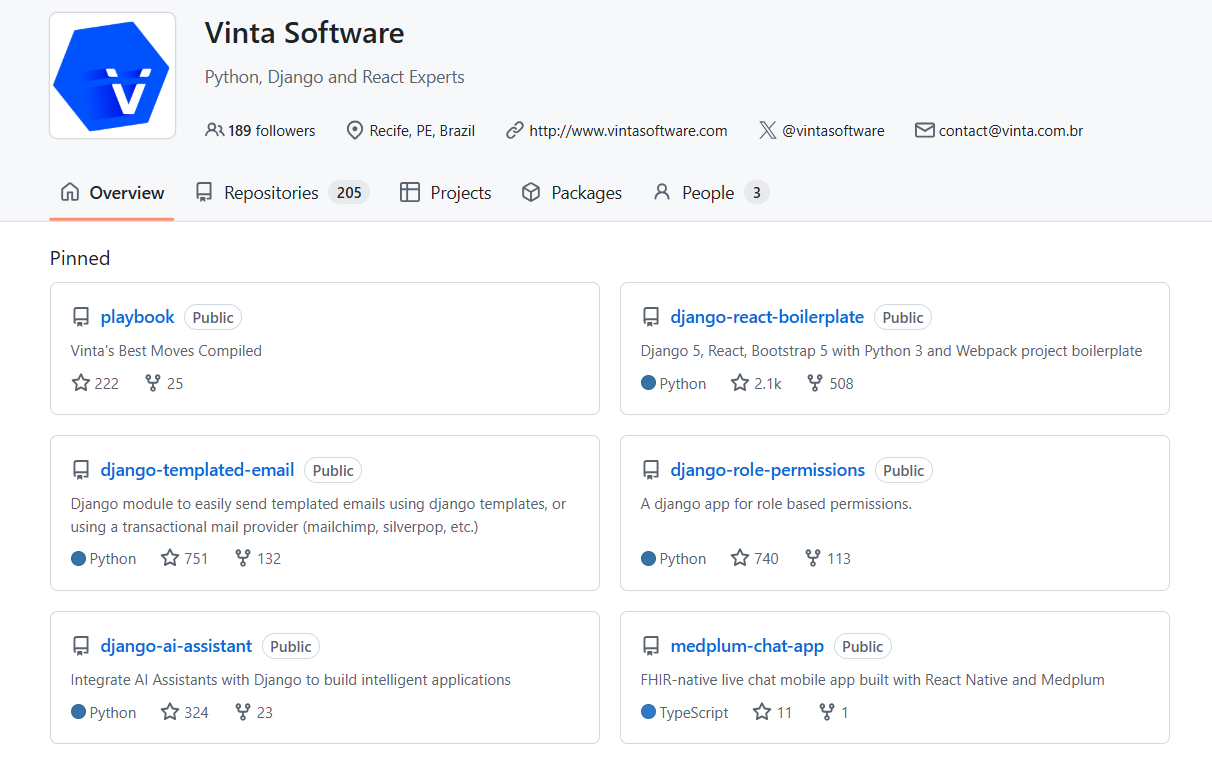The width and height of the screenshot is (1212, 767).
Task: Open the django-ai-assistant repository
Action: 176,646
